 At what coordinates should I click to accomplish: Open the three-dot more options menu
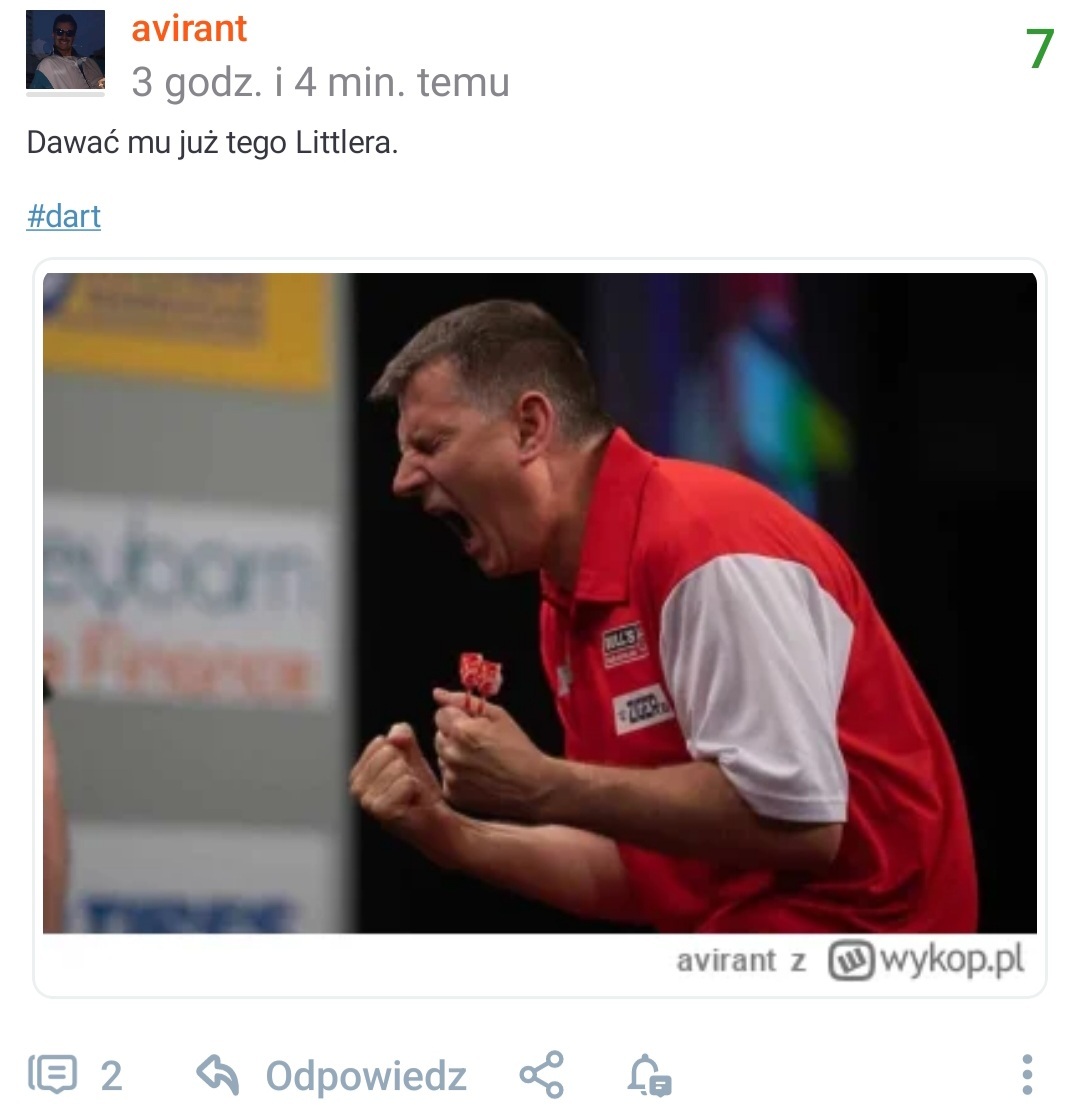1027,1075
